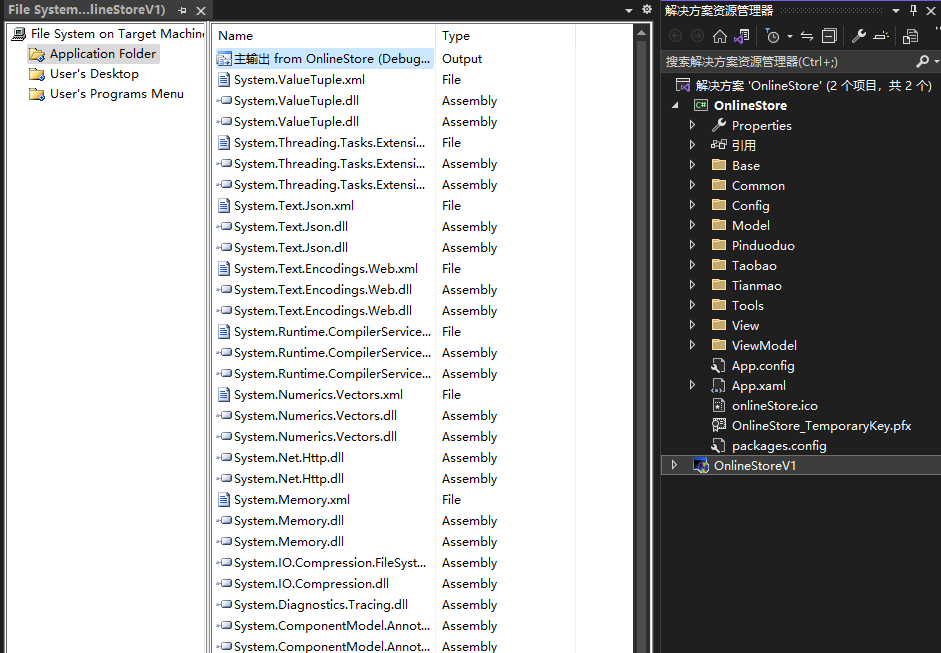Expand the OnlineStoreV1 project node
Image resolution: width=941 pixels, height=653 pixels.
[675, 466]
